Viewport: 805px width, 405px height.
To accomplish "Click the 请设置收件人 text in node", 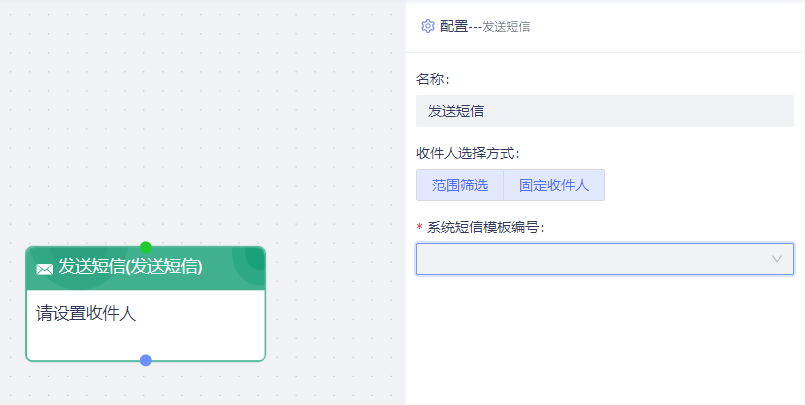I will (86, 314).
